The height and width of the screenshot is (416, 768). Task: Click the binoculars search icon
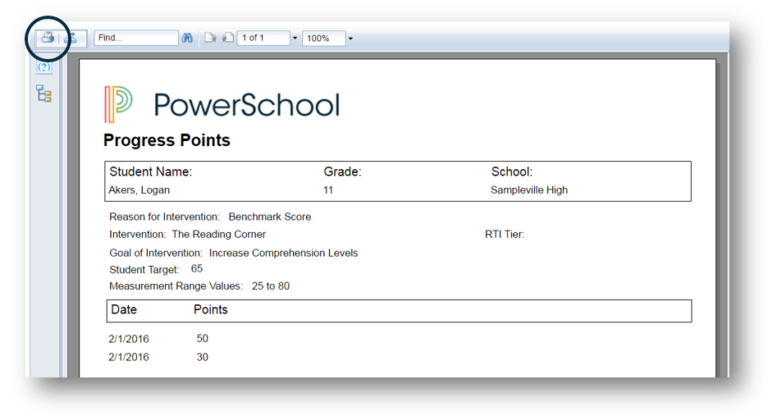point(187,38)
